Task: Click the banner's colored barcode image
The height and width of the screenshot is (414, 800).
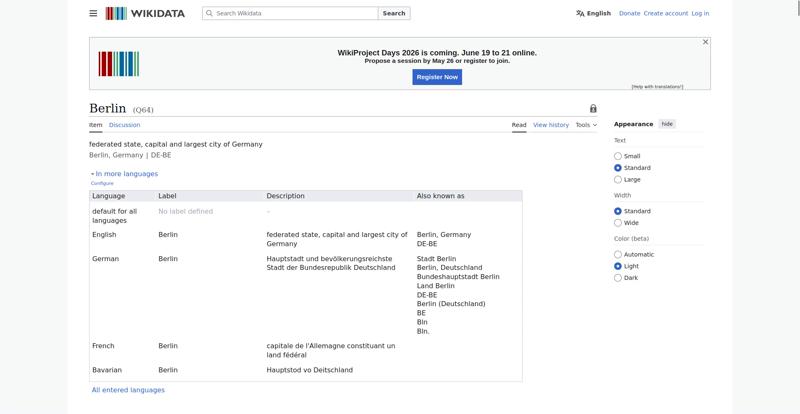Action: click(119, 64)
